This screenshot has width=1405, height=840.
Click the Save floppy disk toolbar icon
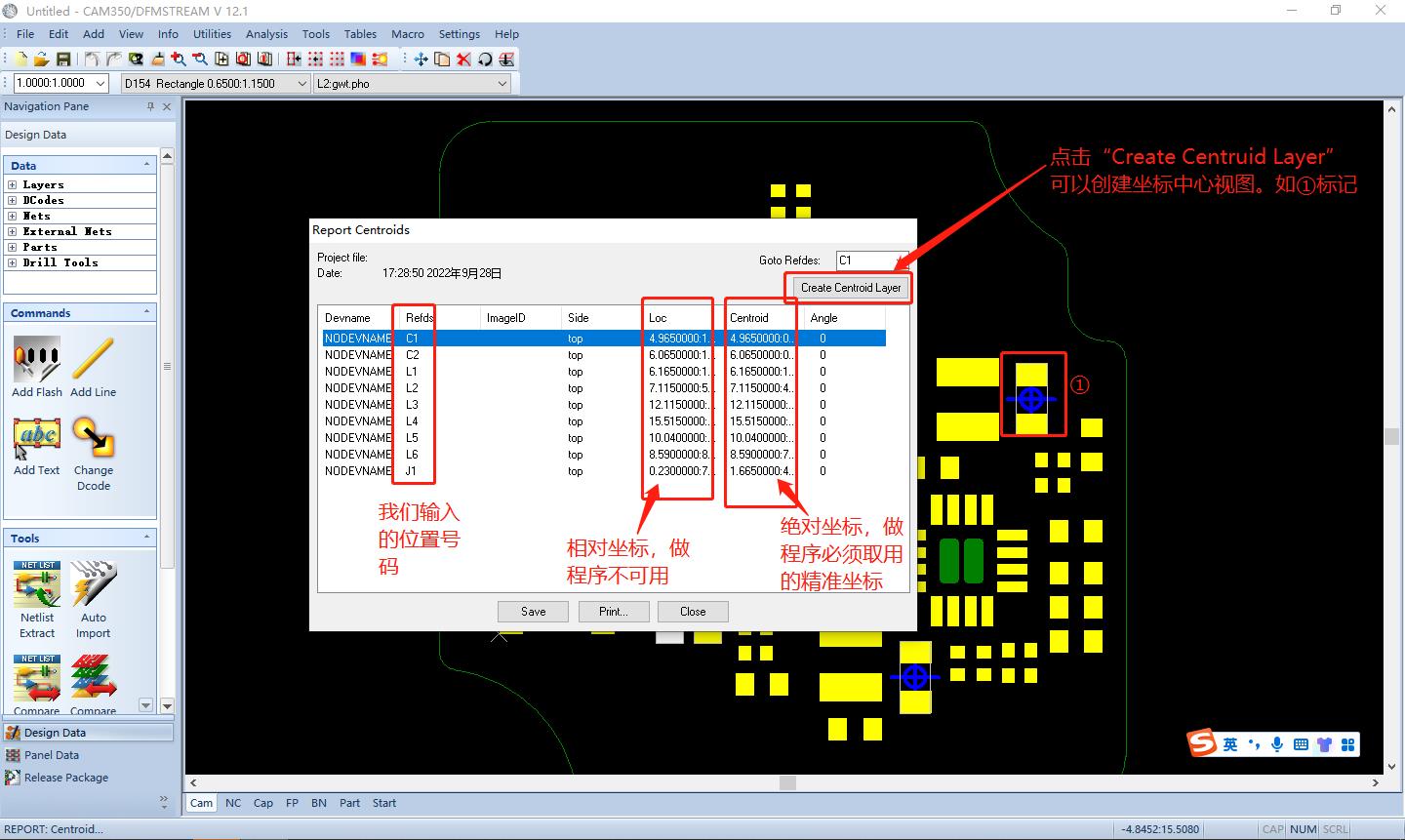63,60
